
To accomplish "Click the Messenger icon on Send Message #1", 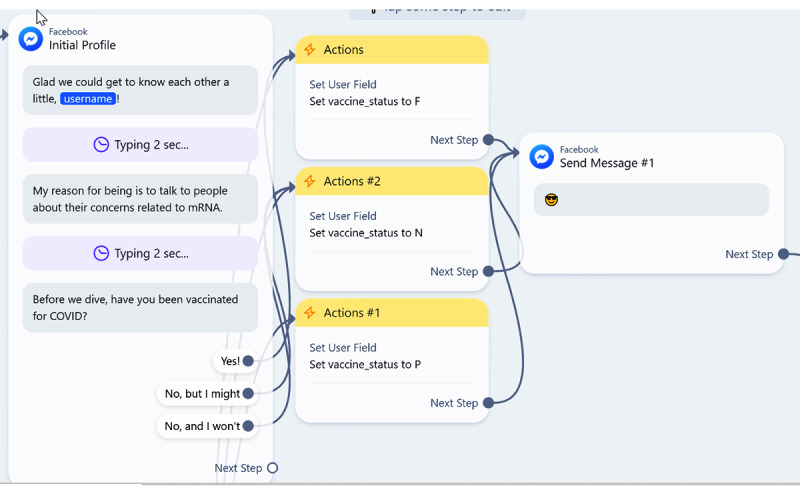I will pyautogui.click(x=541, y=157).
